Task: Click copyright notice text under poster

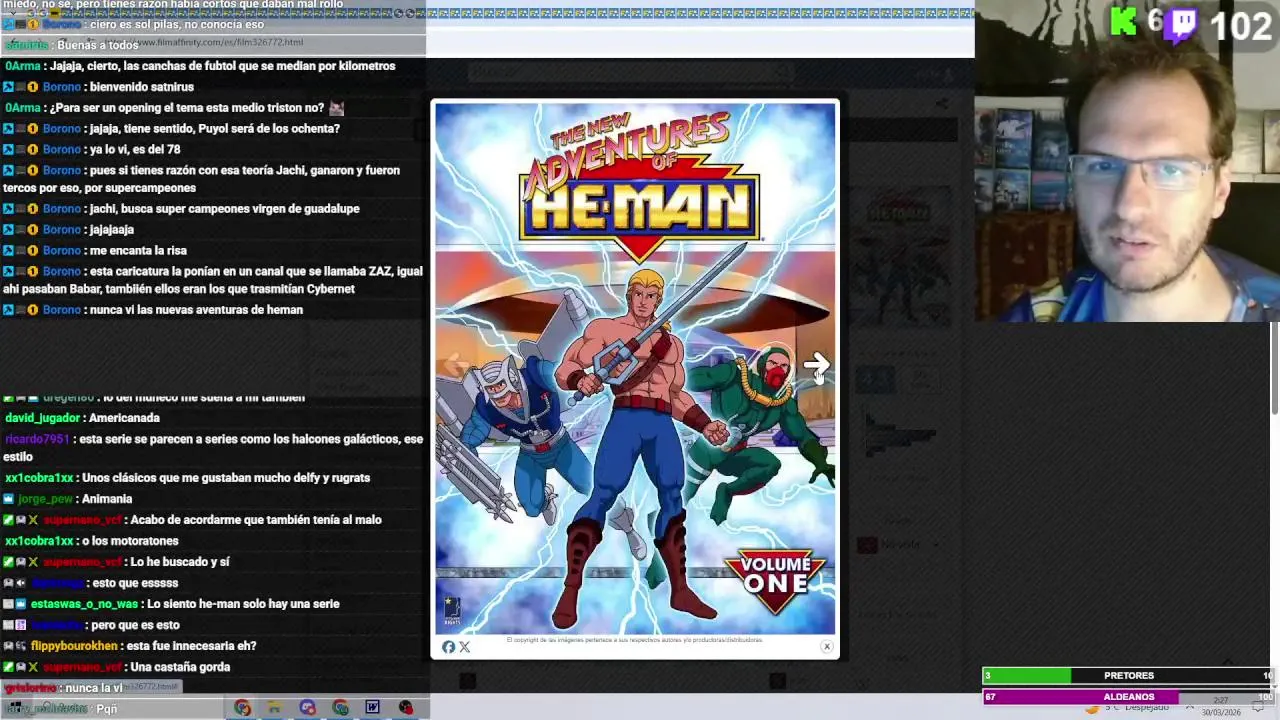Action: pos(634,640)
